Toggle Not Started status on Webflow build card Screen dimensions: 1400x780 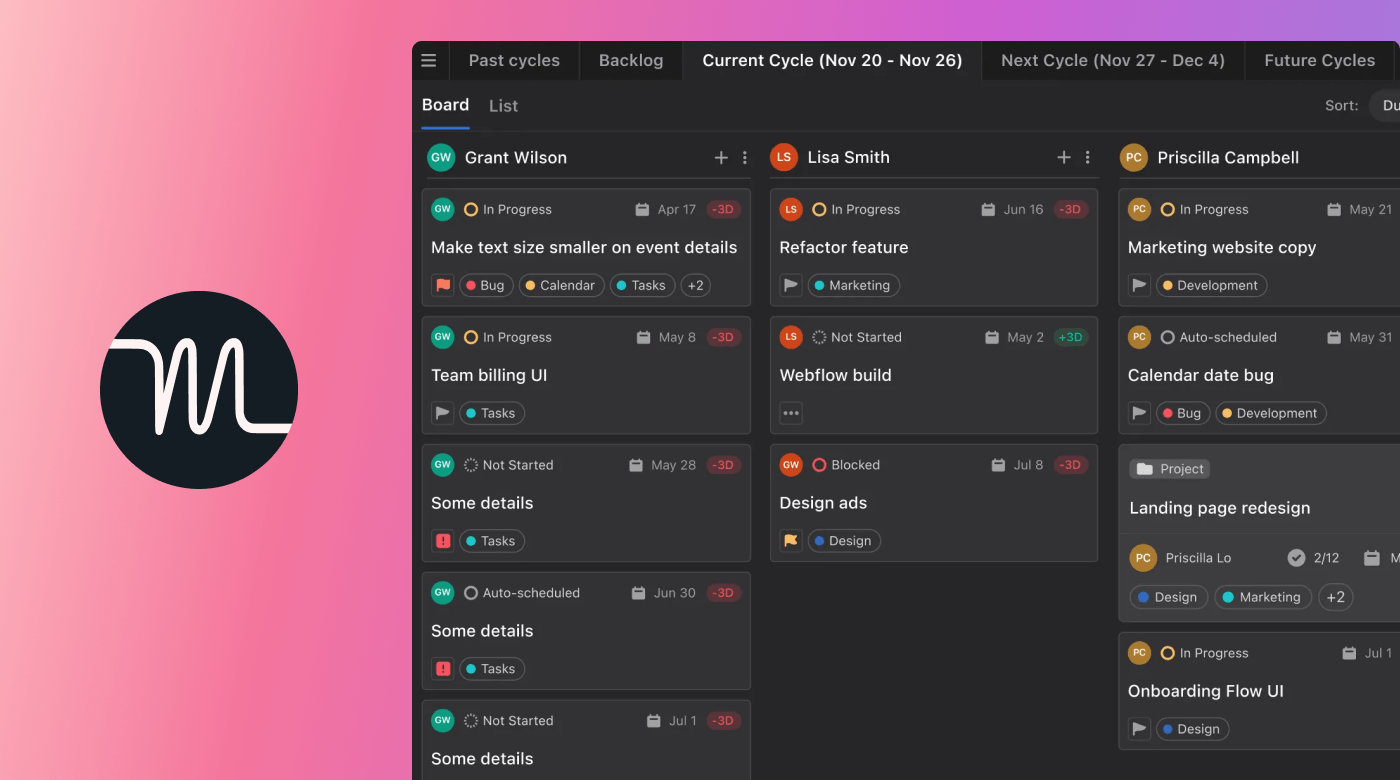[x=819, y=337]
